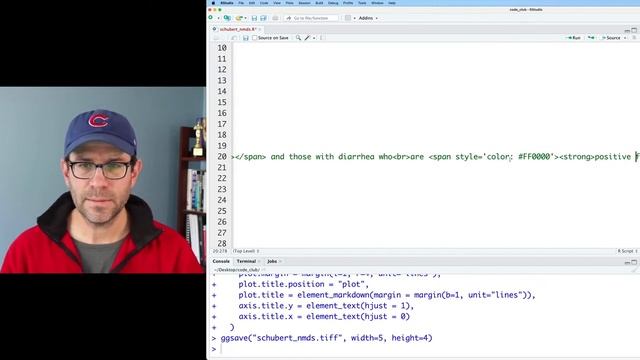The width and height of the screenshot is (640, 360).
Task: Expand the code tools dropdown arrow
Action: coord(314,38)
